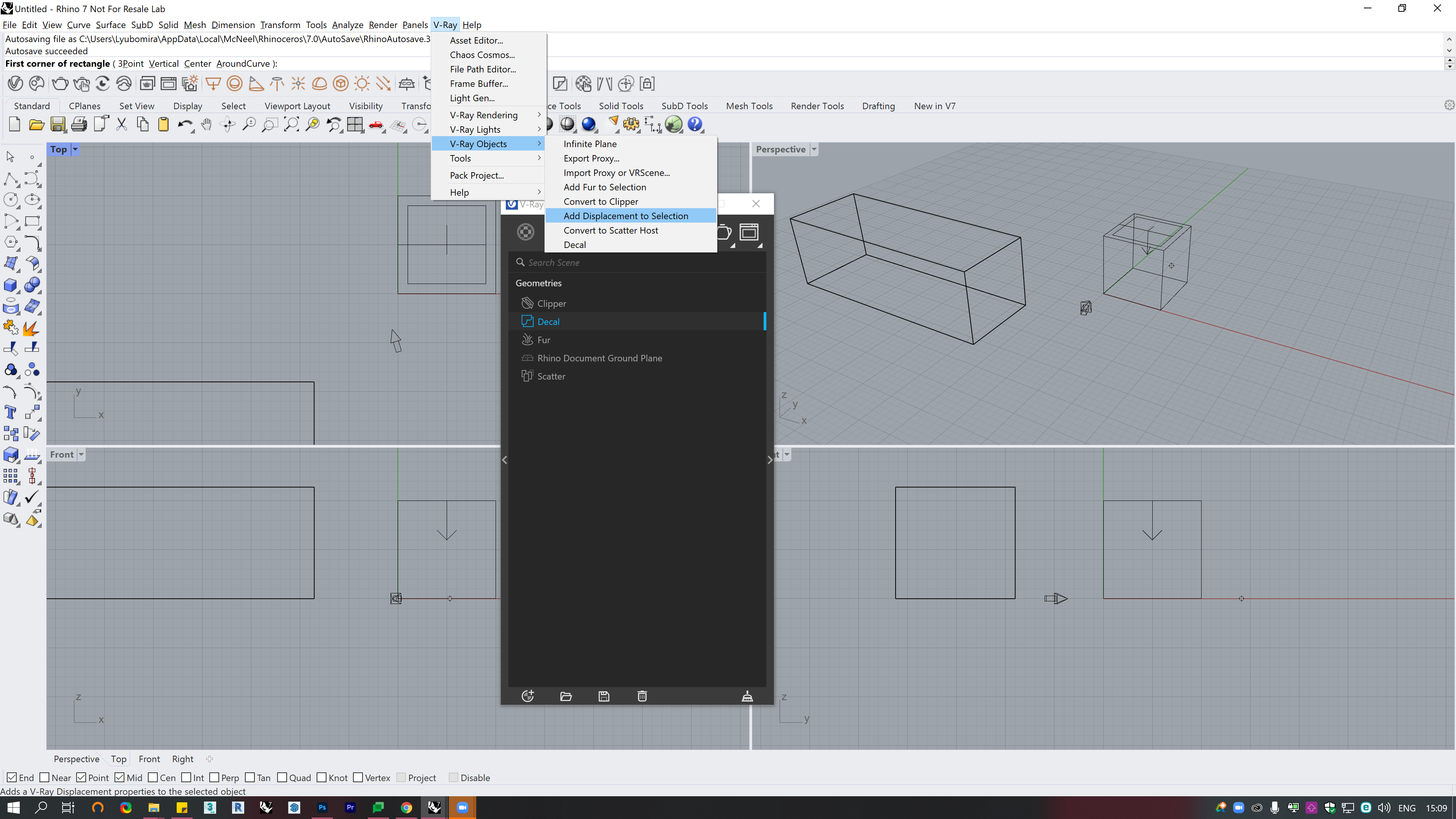Click the Paste clipboard icon

point(163,124)
